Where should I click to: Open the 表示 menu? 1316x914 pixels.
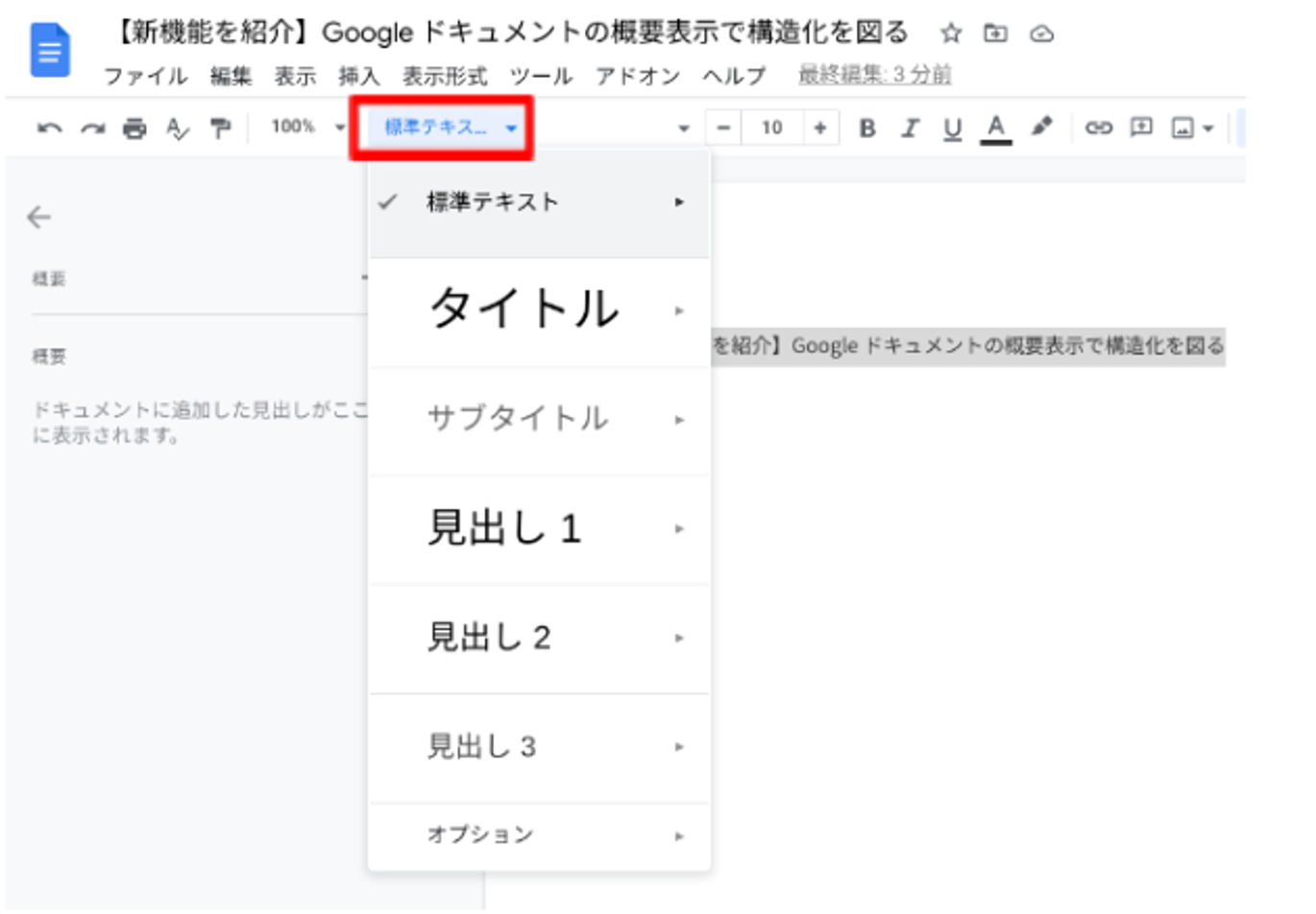(x=295, y=76)
